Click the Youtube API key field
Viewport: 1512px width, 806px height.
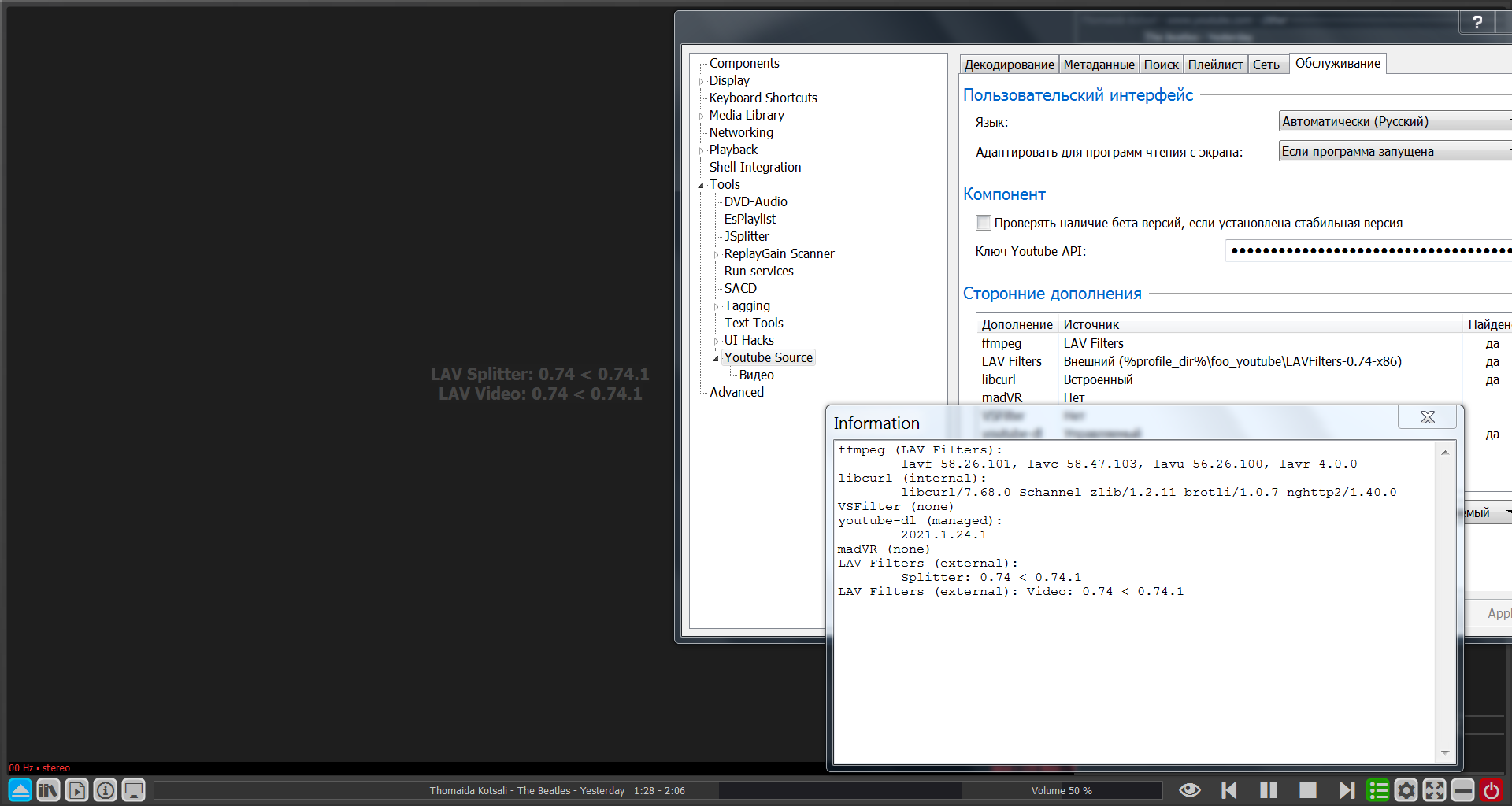(1368, 251)
